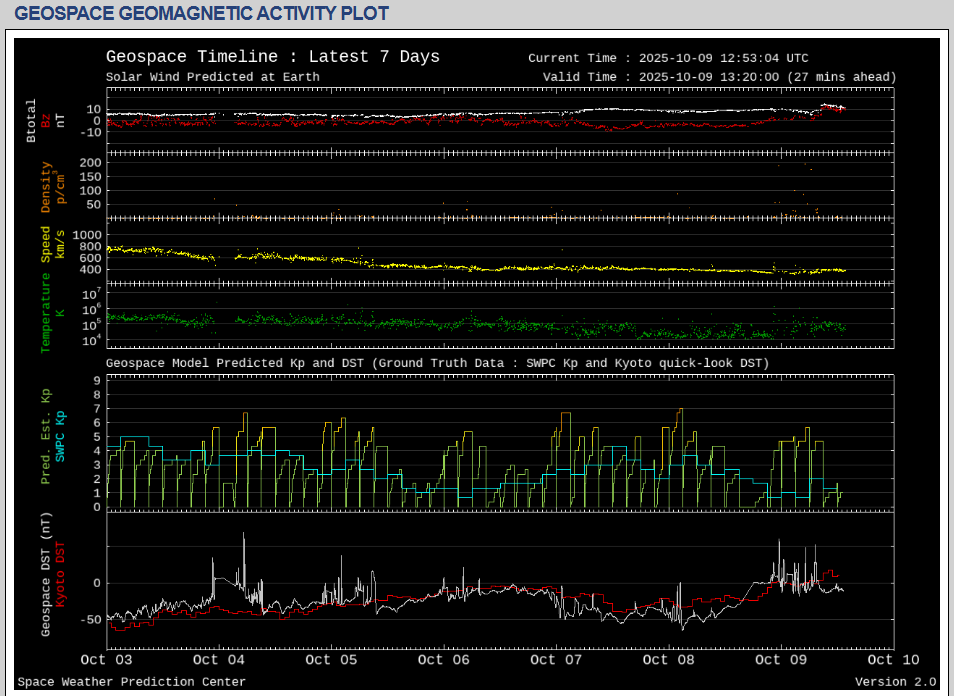This screenshot has width=954, height=696.
Task: Click the white Btotal axis label
Action: coord(32,120)
